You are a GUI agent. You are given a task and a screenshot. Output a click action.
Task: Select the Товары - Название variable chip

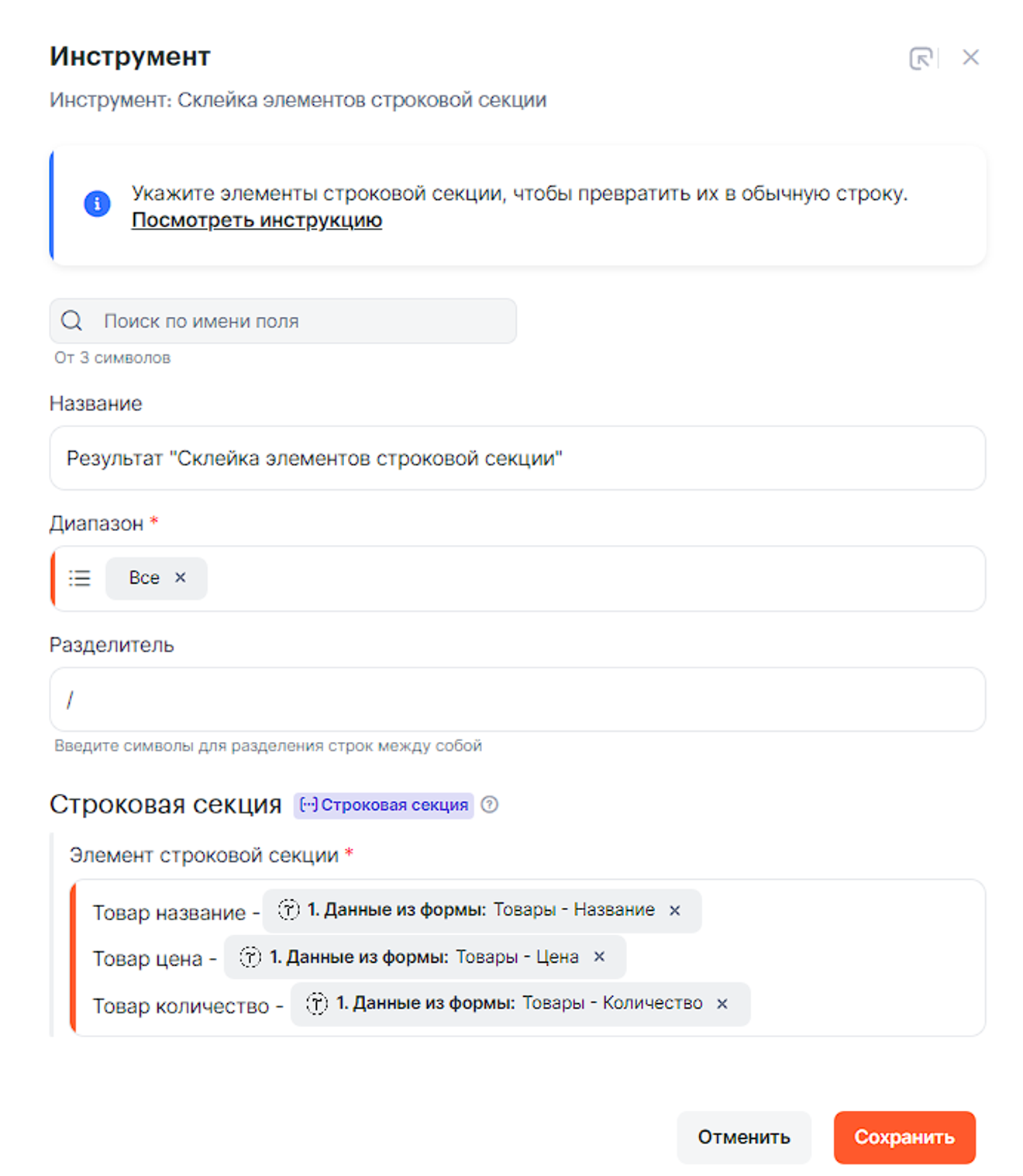coord(480,910)
